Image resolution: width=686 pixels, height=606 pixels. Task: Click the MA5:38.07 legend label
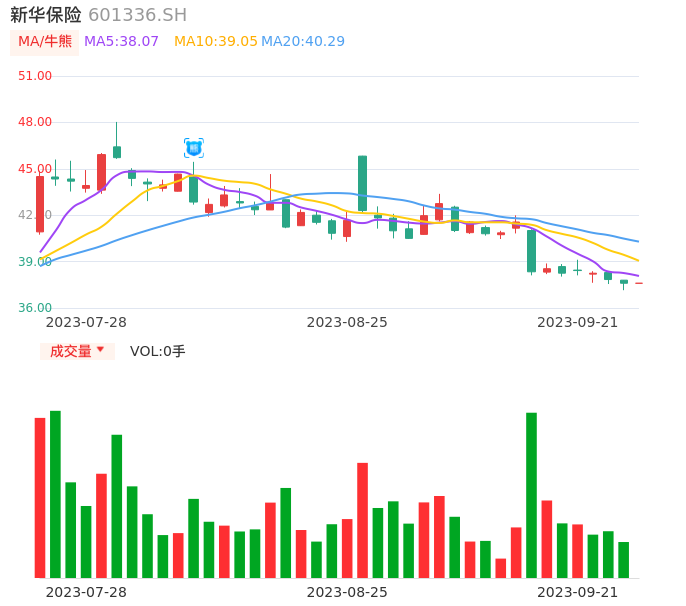[121, 42]
